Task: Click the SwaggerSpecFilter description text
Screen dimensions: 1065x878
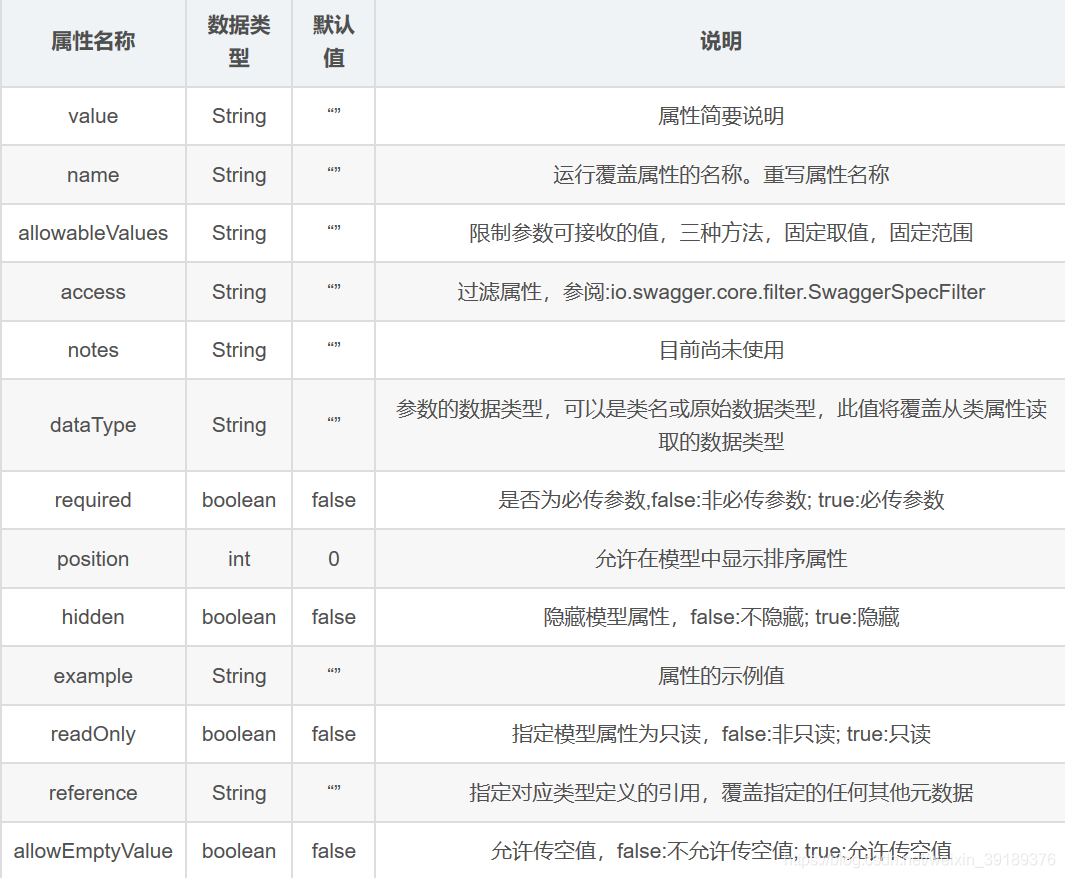Action: click(x=719, y=291)
